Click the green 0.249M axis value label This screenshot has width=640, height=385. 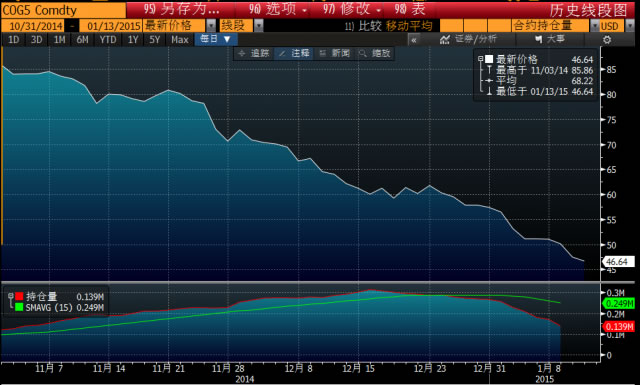(x=618, y=304)
